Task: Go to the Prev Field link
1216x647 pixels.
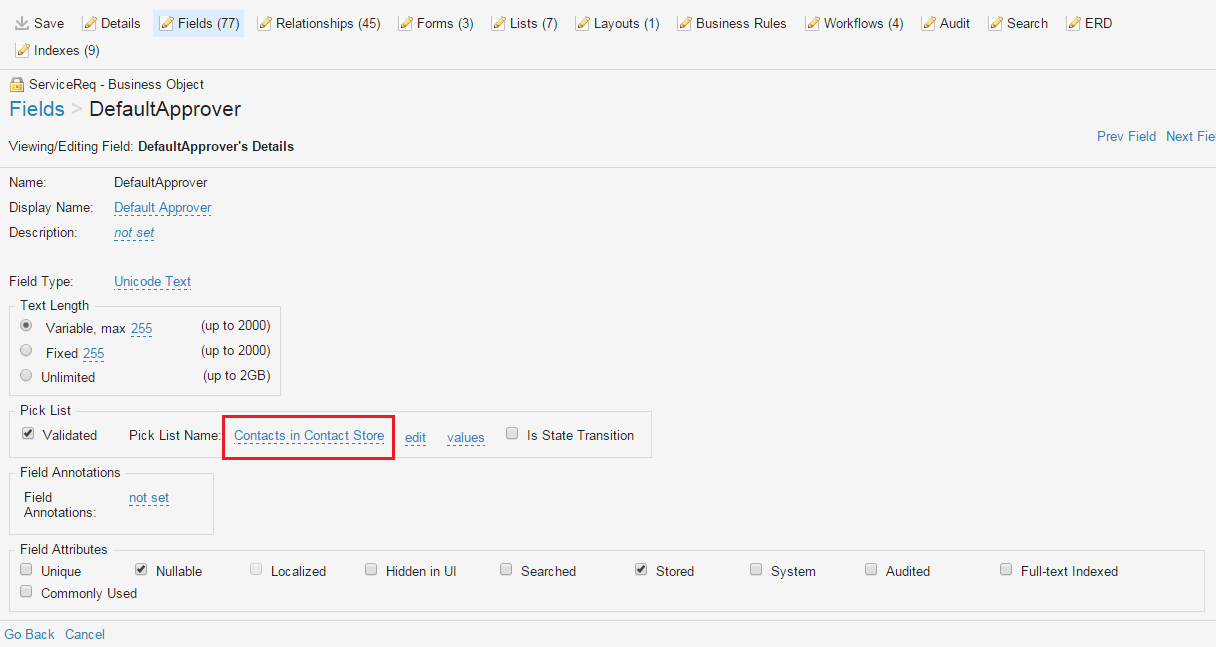Action: [1126, 136]
